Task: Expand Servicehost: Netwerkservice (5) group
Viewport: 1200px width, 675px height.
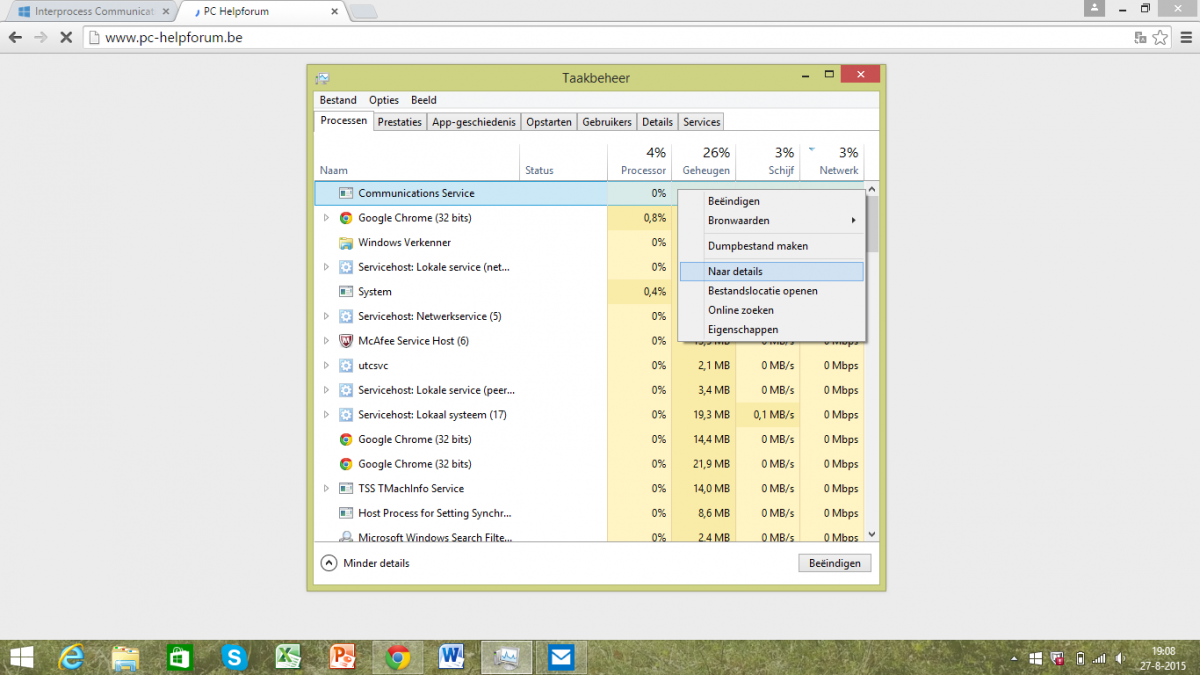Action: pyautogui.click(x=326, y=316)
